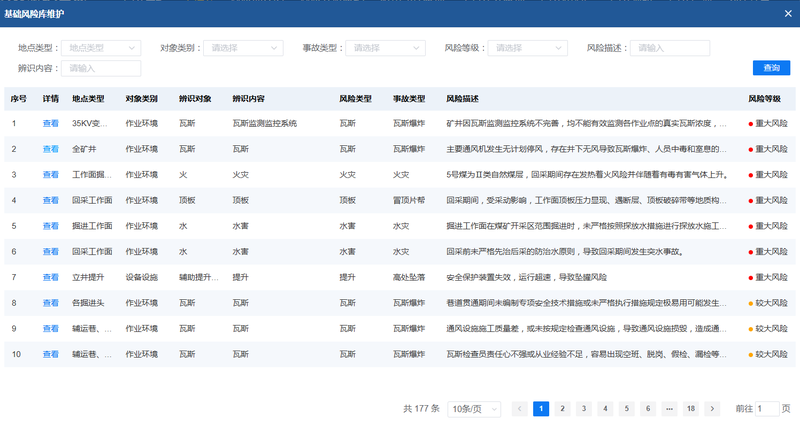Go to next page arrow
Screen dimensions: 800x426
(712, 409)
